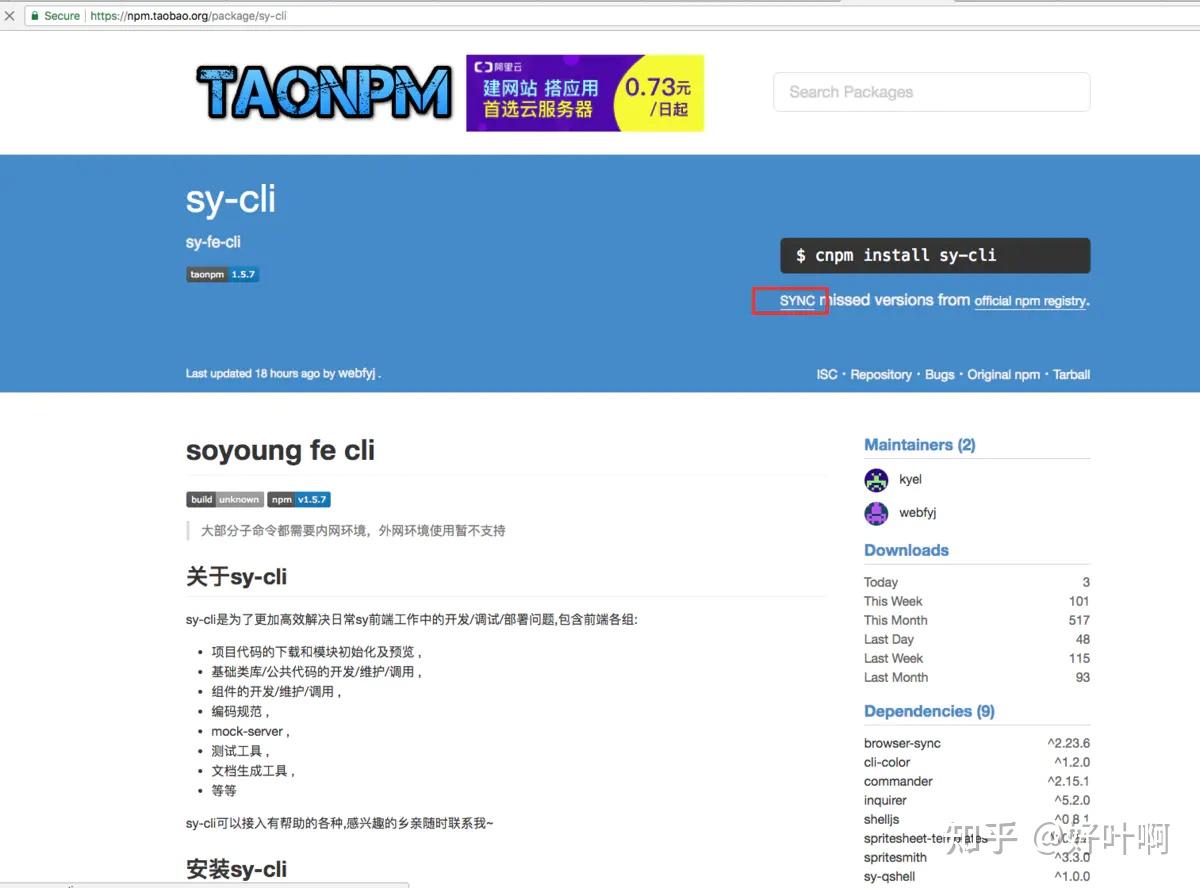1200x888 pixels.
Task: Click webfyj link in last updated text
Action: (x=355, y=371)
